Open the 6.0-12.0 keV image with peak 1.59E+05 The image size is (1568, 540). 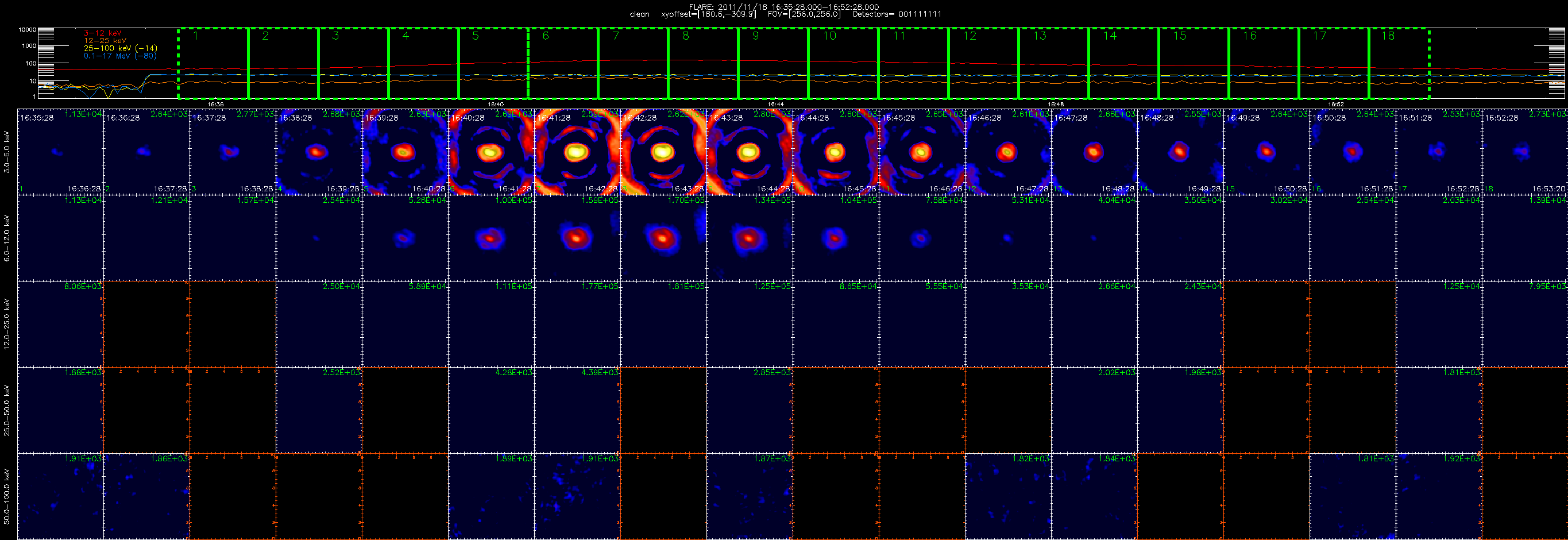(x=577, y=238)
